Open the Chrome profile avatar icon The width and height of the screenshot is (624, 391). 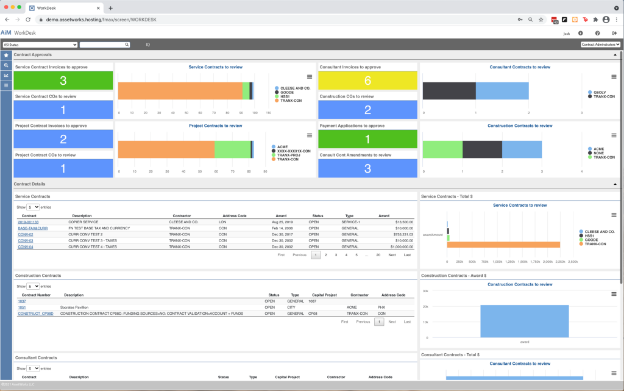tap(606, 19)
